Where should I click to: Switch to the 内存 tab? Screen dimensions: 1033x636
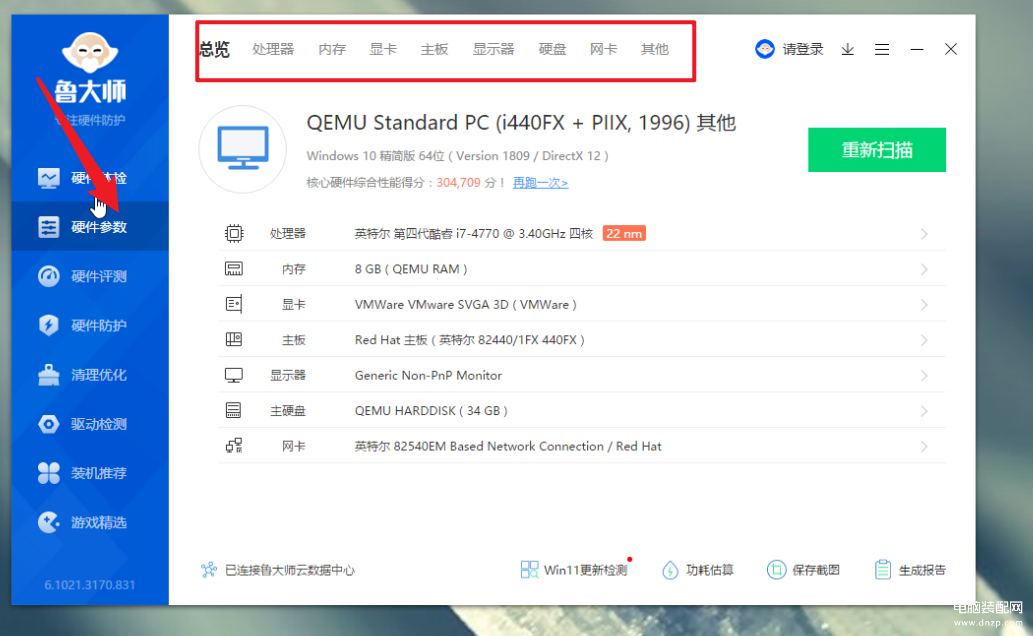pyautogui.click(x=332, y=49)
